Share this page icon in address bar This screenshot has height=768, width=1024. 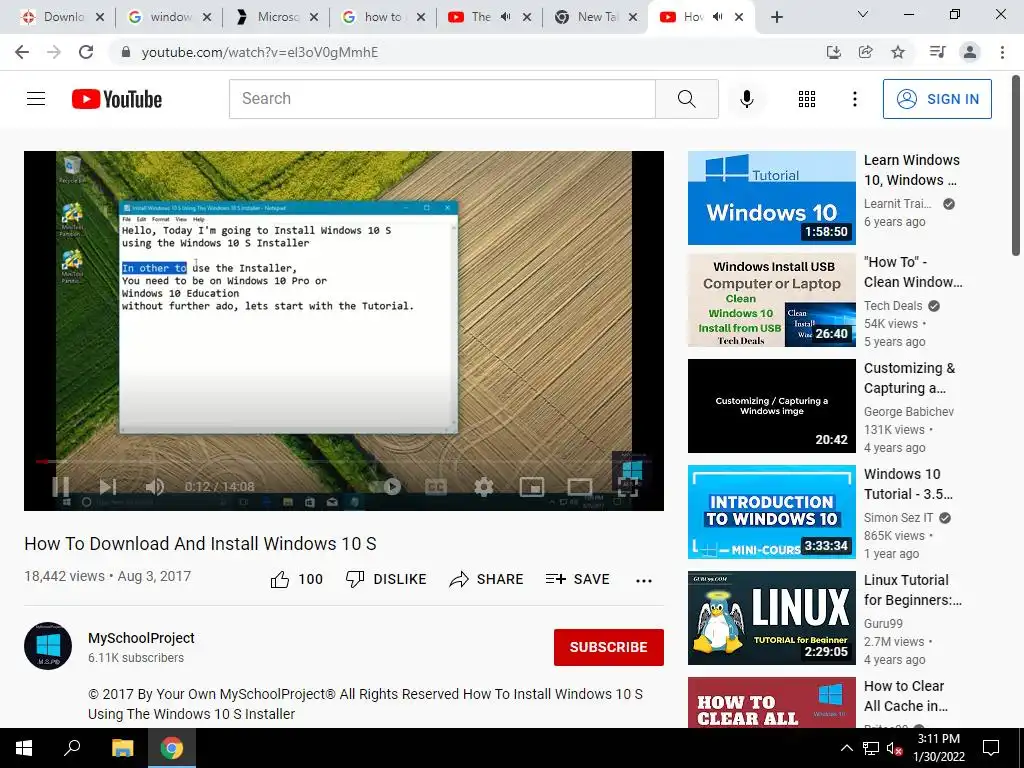[865, 52]
